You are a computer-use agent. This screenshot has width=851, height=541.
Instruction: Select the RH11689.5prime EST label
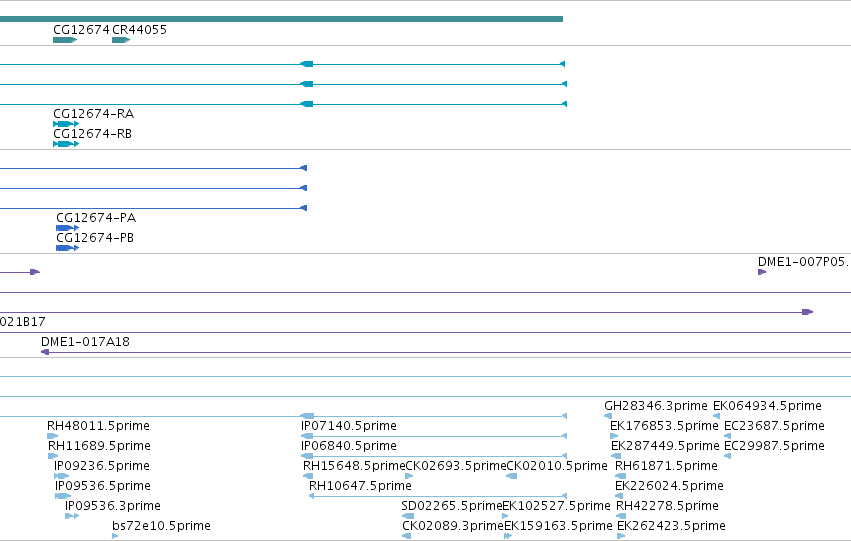tap(99, 446)
